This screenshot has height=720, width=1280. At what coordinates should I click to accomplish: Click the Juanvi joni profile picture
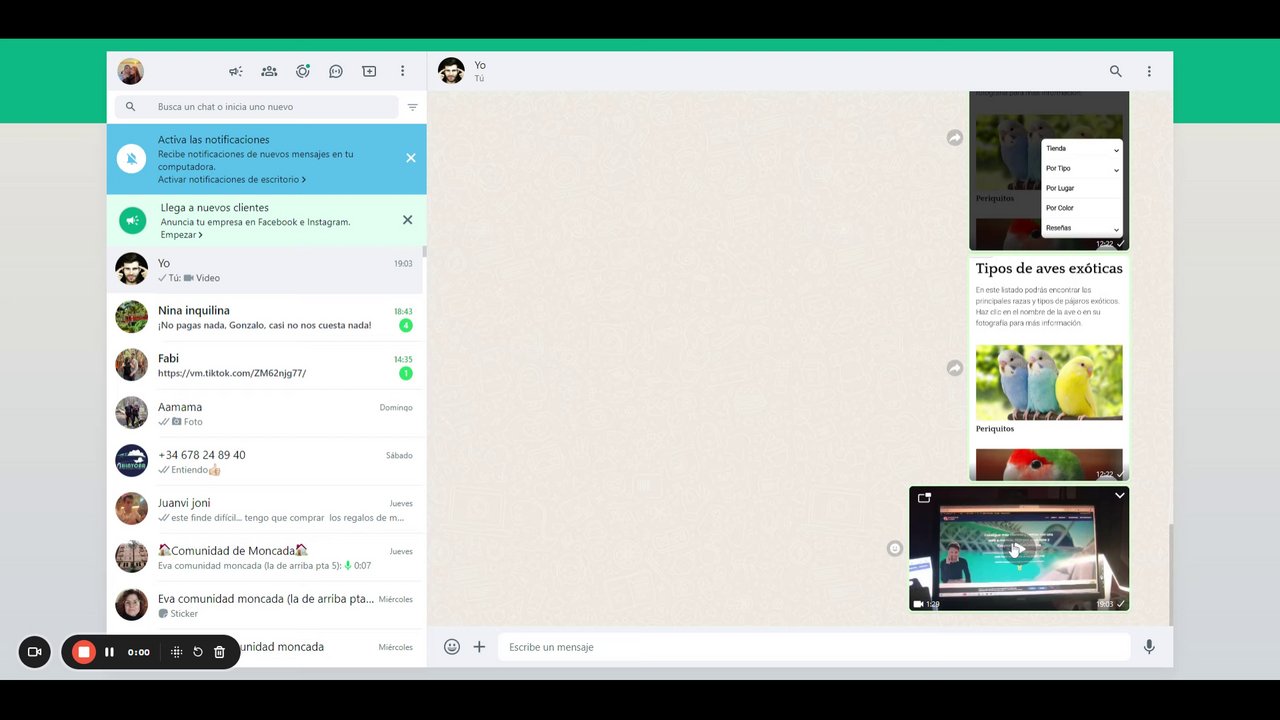tap(131, 509)
